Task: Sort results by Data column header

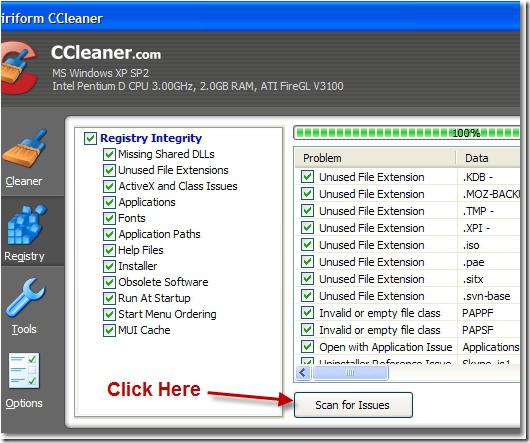Action: 488,158
